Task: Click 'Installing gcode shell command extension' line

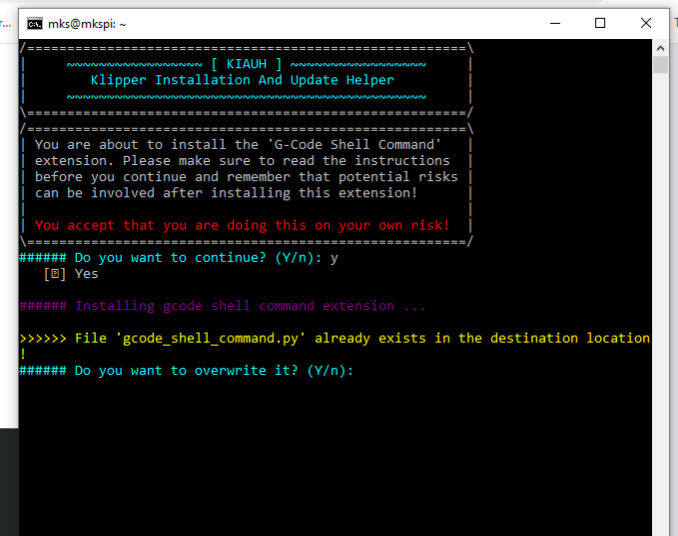Action: (x=222, y=306)
